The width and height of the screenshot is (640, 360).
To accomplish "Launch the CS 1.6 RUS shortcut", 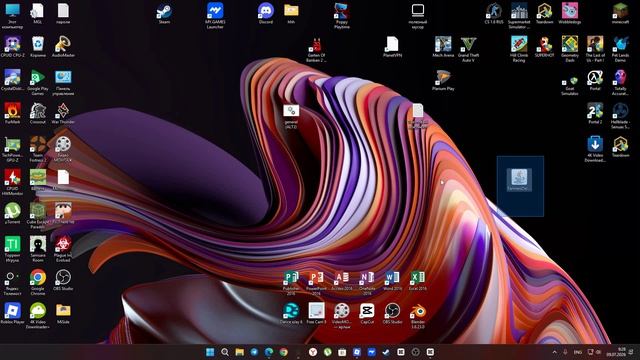I will (x=493, y=13).
